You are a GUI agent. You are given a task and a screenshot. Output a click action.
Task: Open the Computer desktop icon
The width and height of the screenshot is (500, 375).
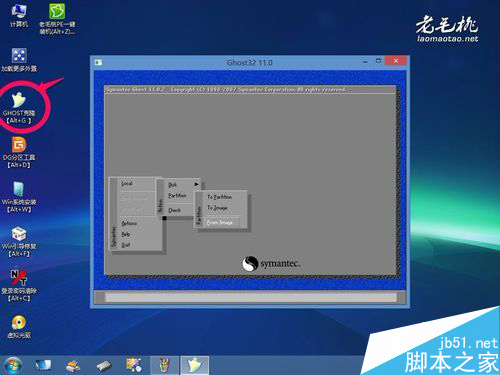(x=19, y=16)
